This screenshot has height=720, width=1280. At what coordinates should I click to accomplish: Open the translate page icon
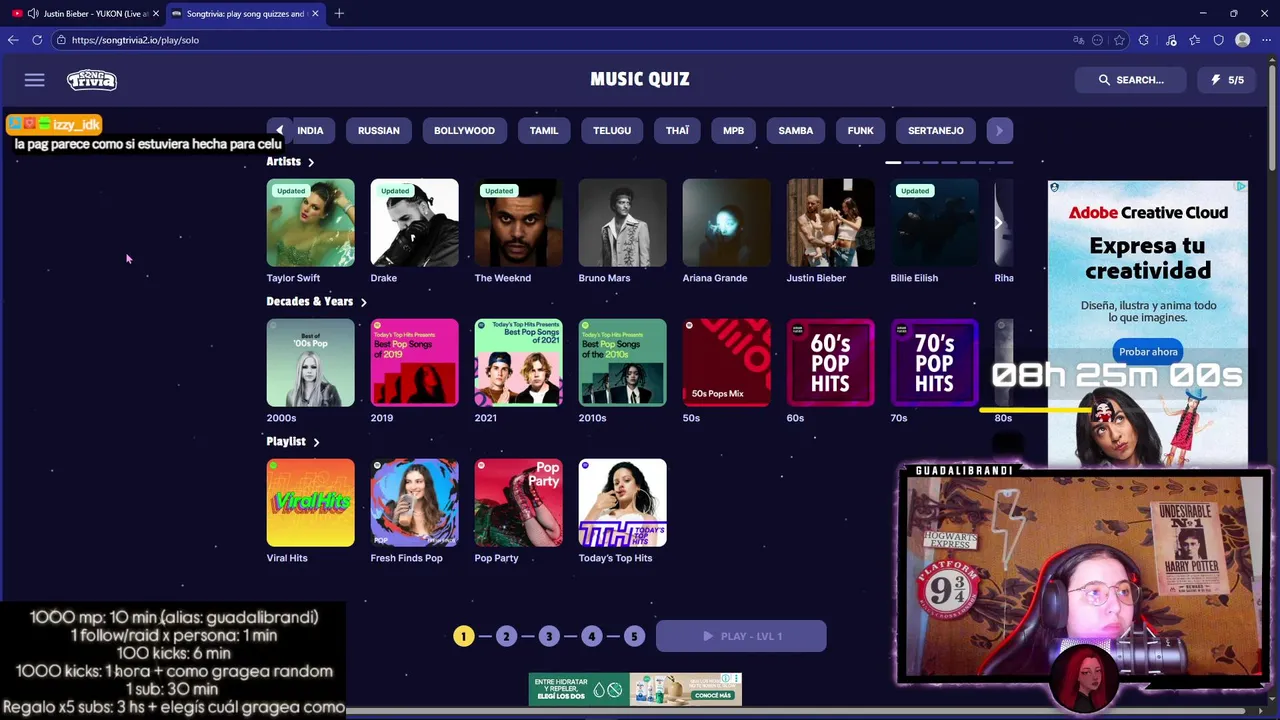tap(1078, 40)
